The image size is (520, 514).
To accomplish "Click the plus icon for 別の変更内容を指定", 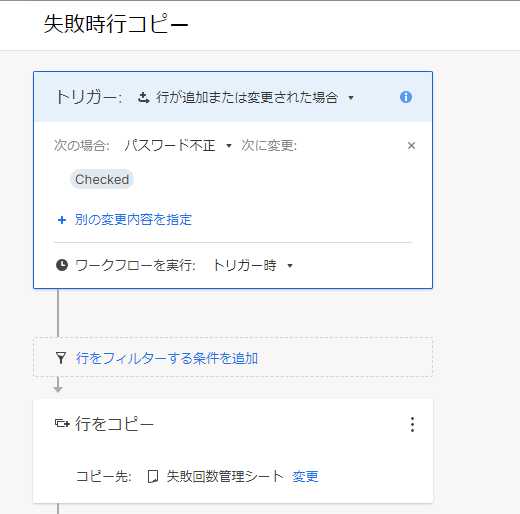I will pos(62,220).
